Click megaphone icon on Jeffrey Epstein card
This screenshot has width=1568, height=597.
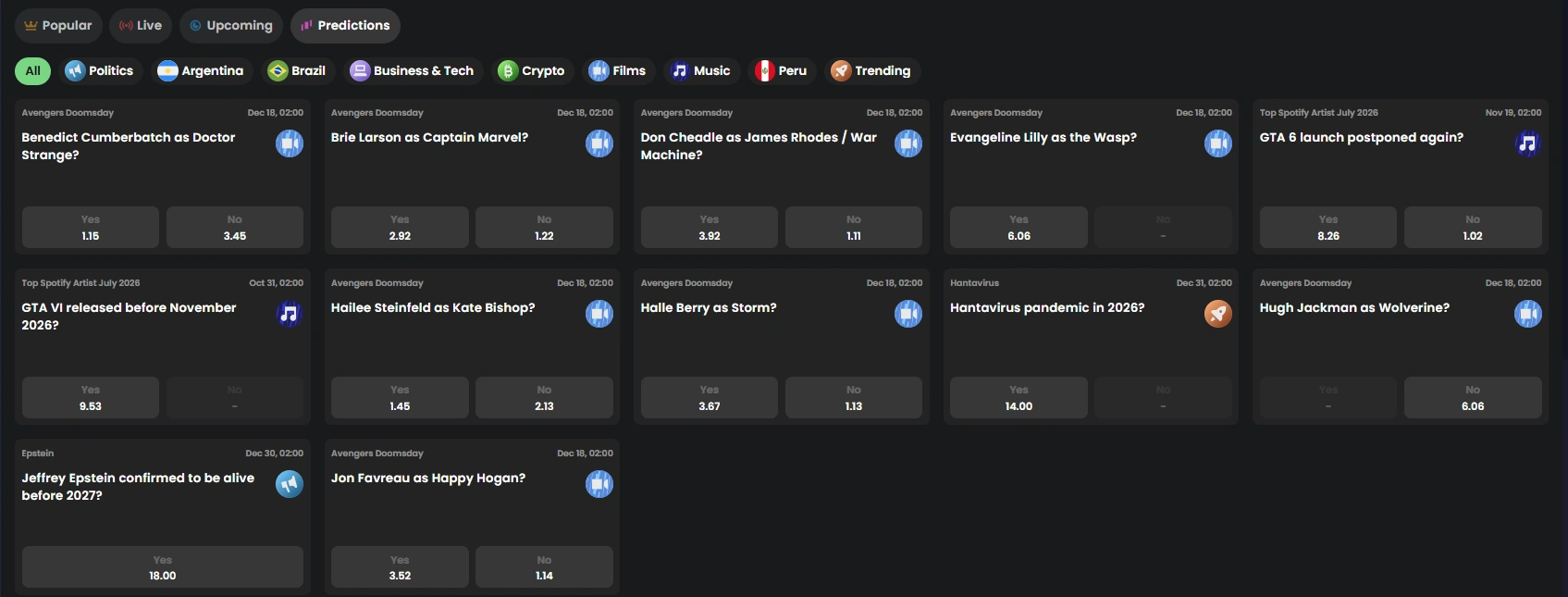[x=290, y=484]
